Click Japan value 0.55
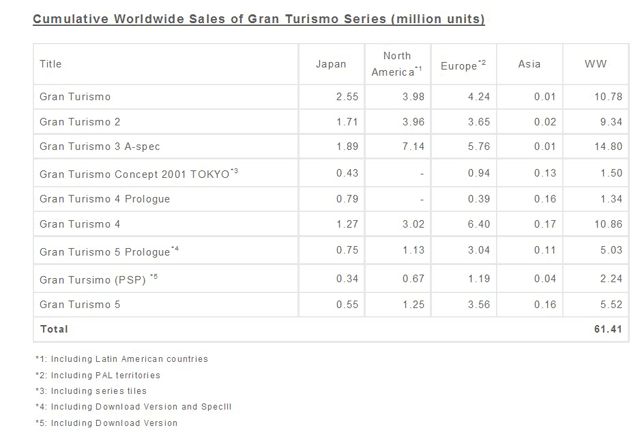640x443 pixels. click(347, 304)
